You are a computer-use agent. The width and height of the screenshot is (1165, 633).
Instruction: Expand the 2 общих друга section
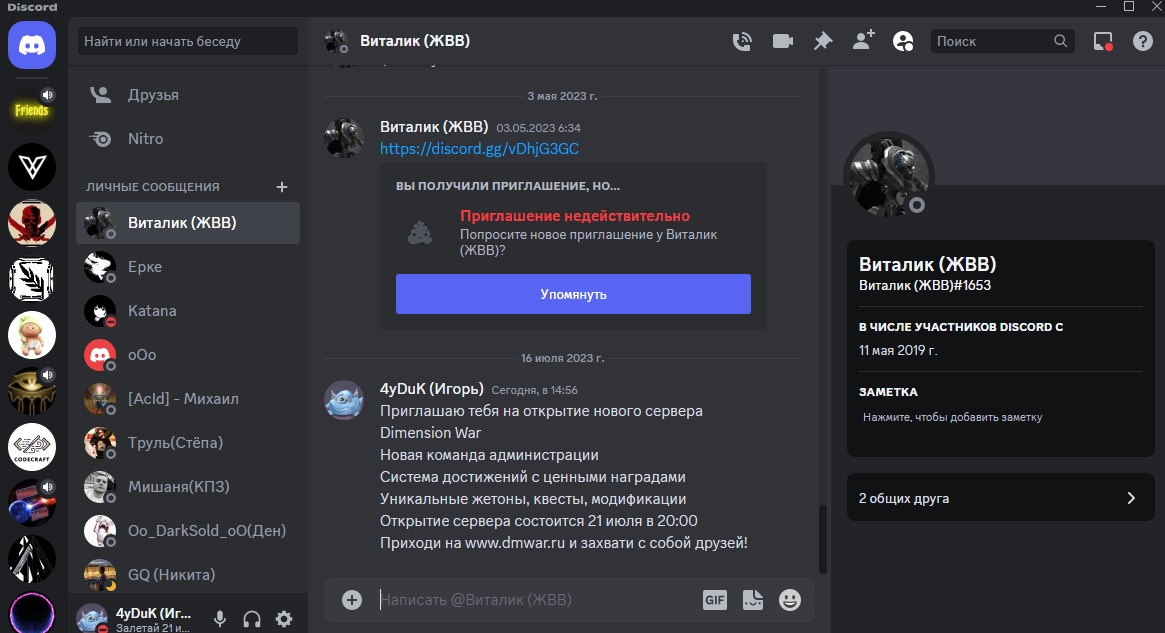coord(1000,498)
